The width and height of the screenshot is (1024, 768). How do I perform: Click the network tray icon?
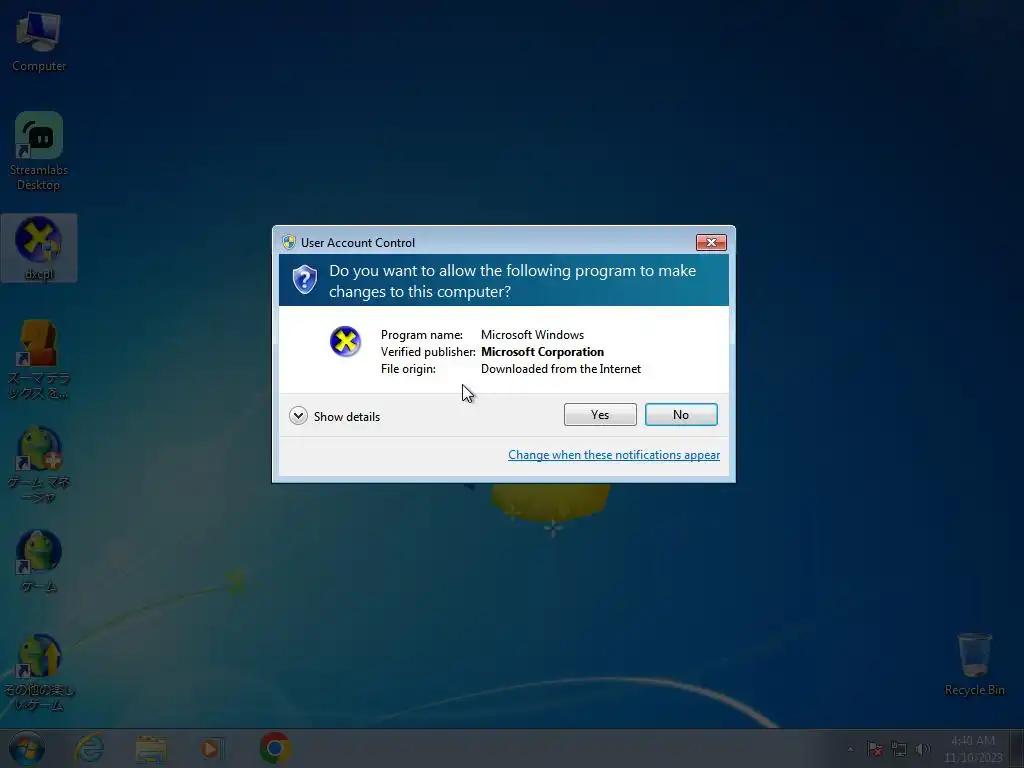pos(899,749)
